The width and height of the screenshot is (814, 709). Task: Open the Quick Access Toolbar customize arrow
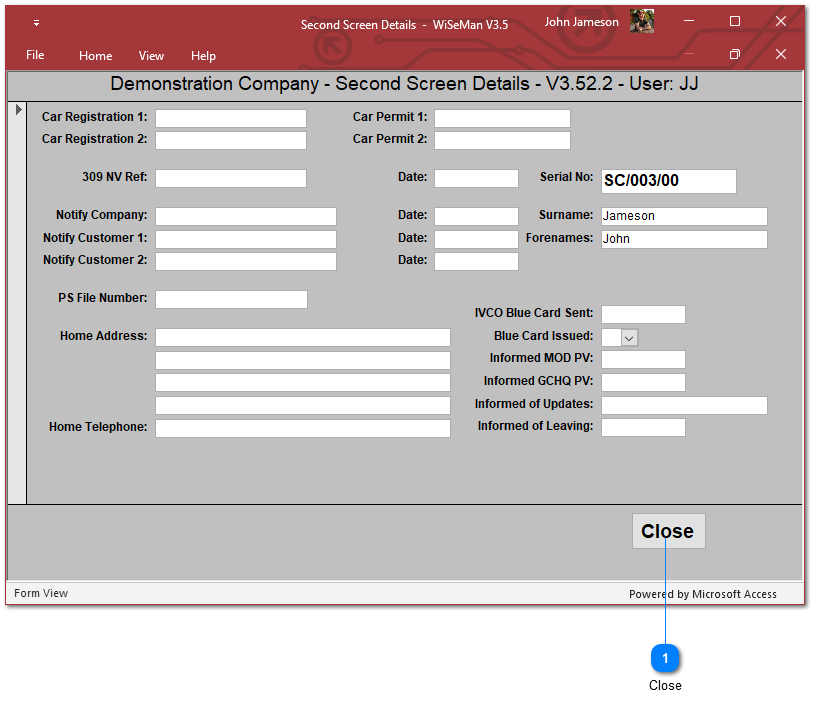[x=37, y=22]
